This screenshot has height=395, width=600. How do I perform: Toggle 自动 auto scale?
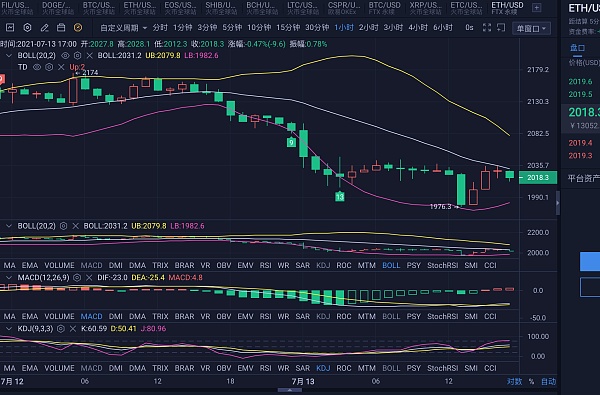point(548,381)
